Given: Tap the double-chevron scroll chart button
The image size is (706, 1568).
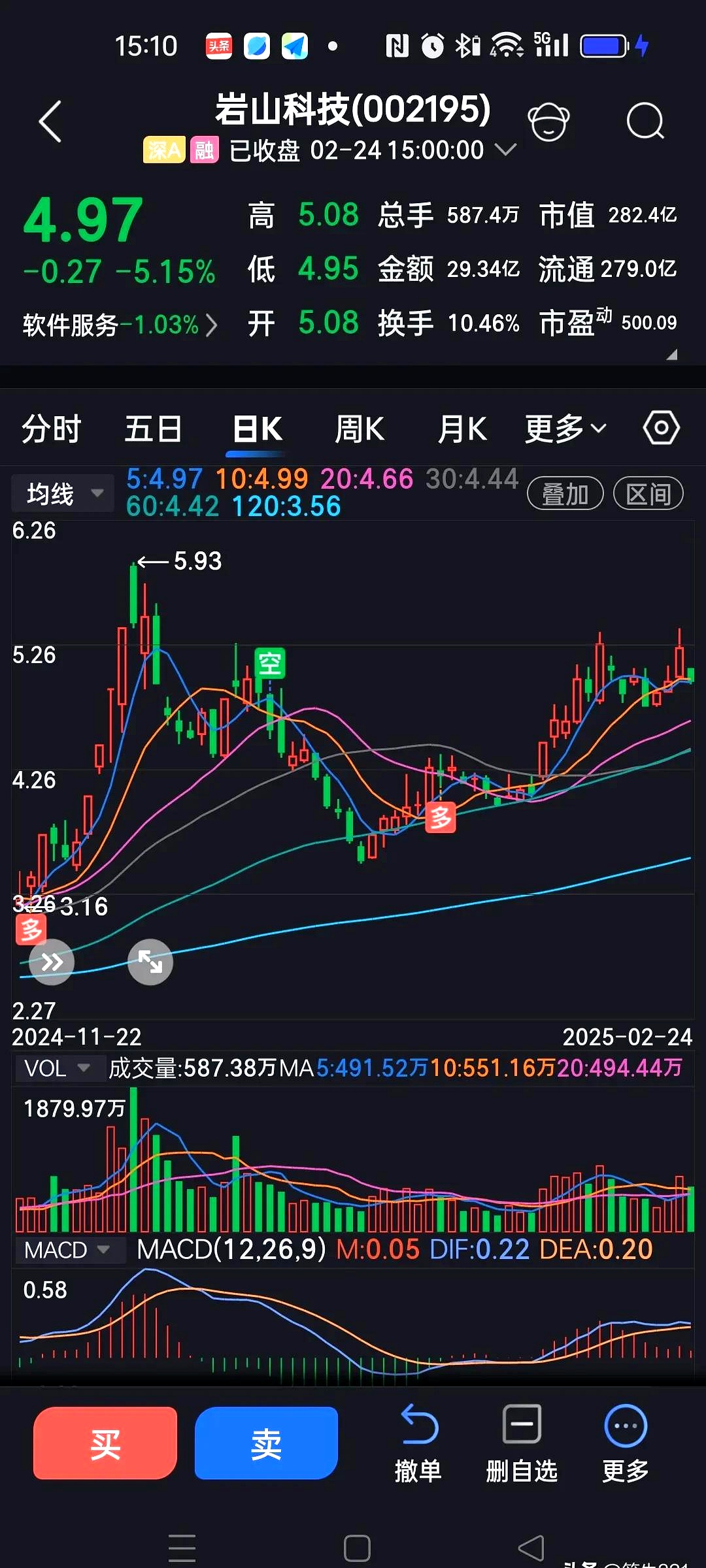Looking at the screenshot, I should 52,962.
